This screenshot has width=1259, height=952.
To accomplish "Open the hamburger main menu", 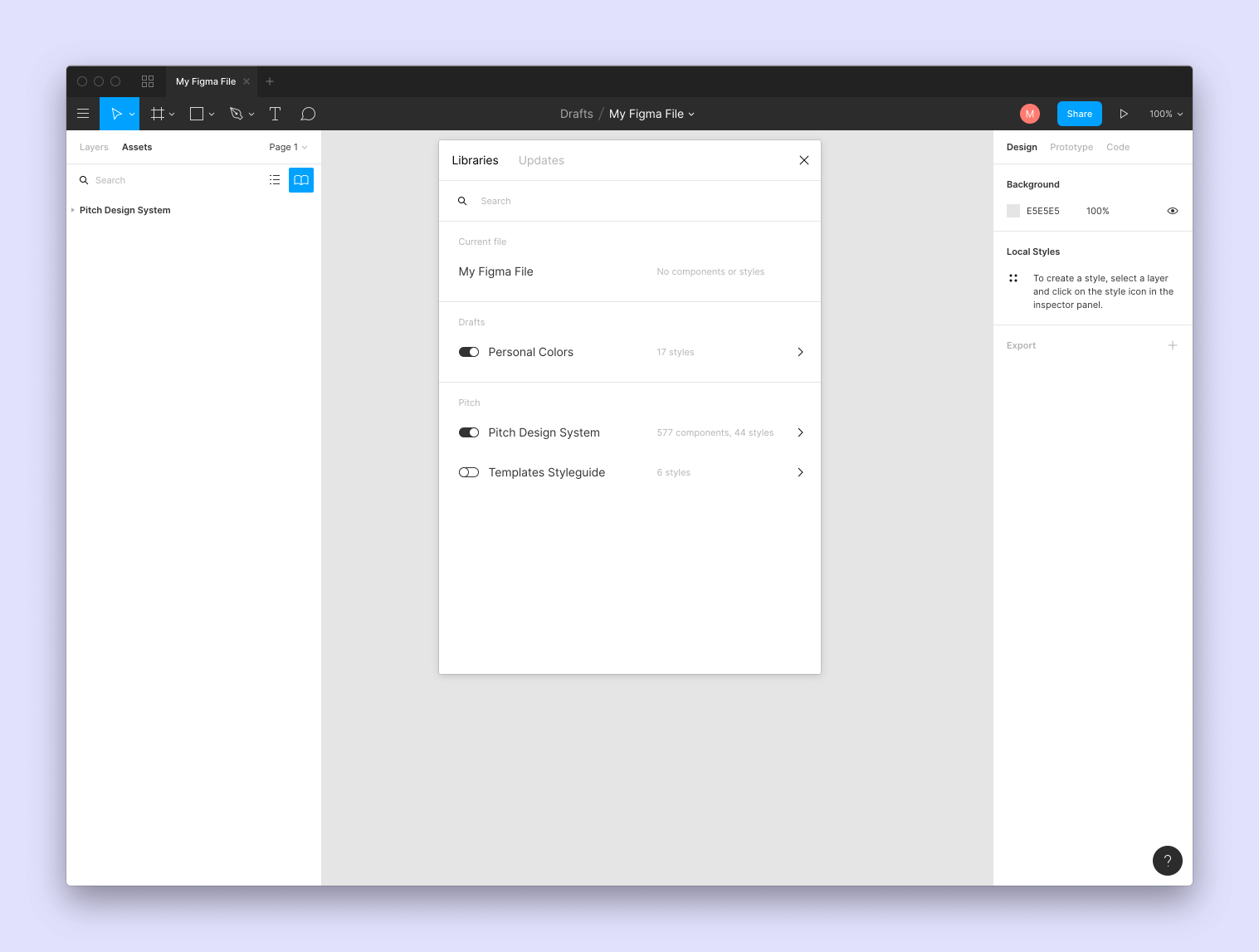I will 83,114.
